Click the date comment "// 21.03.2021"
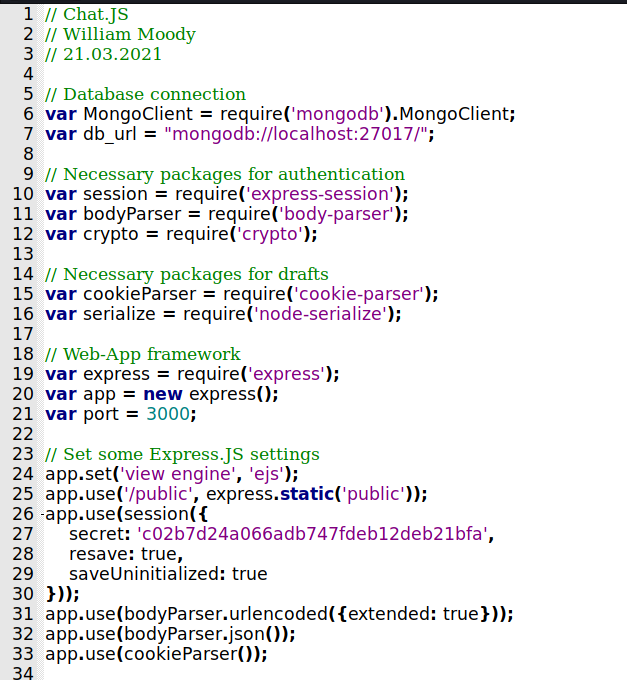 pos(103,54)
